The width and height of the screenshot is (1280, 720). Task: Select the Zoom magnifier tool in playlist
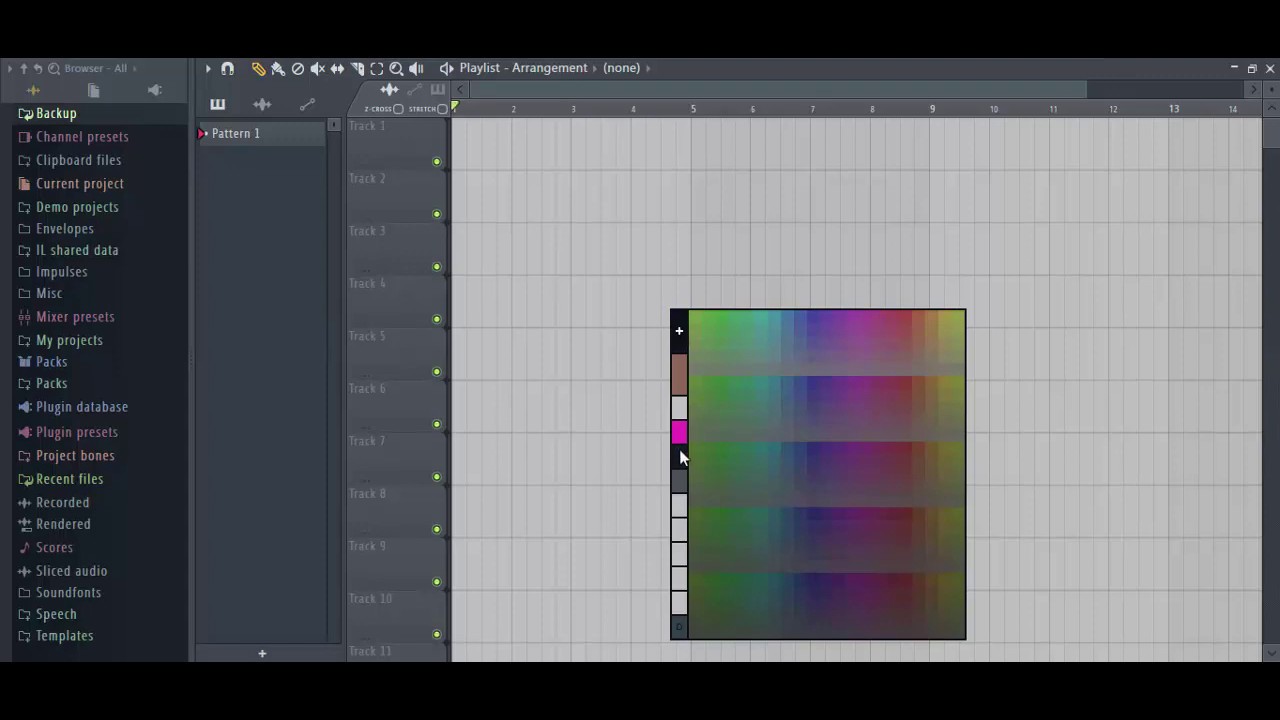[396, 68]
